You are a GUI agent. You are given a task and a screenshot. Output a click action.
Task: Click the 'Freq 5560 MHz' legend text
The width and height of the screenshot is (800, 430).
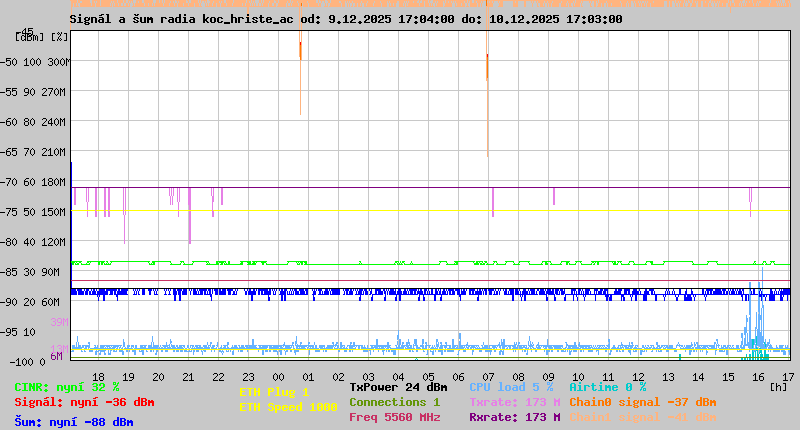click(394, 417)
